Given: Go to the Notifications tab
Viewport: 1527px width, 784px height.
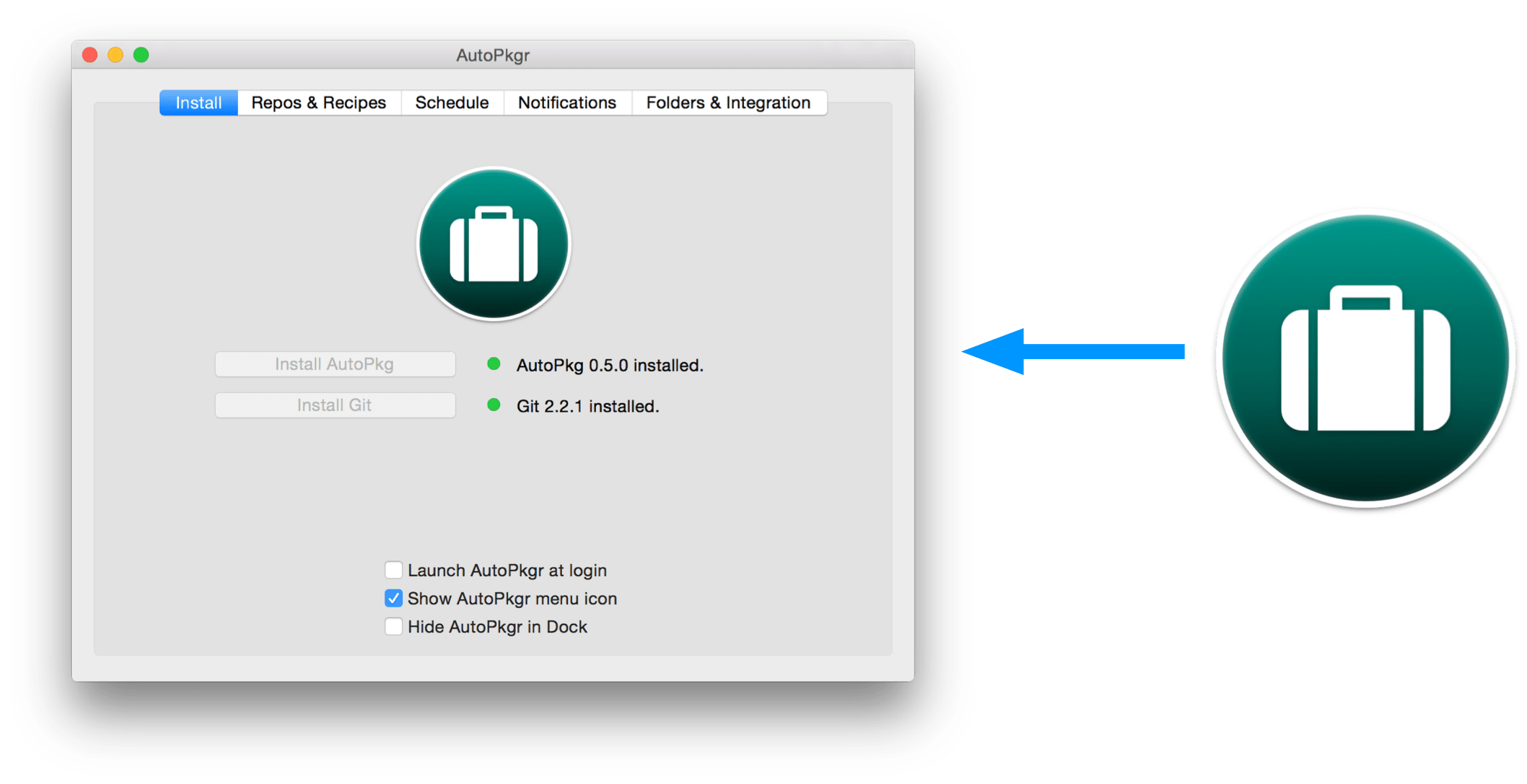Looking at the screenshot, I should 567,102.
